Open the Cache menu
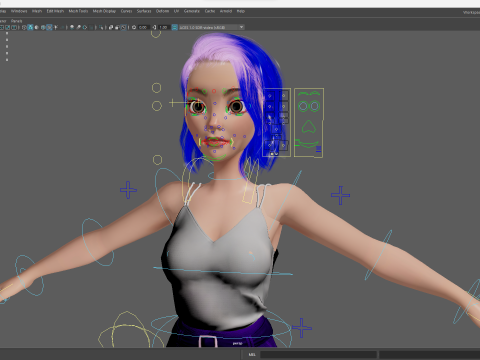The height and width of the screenshot is (360, 480). coord(210,11)
